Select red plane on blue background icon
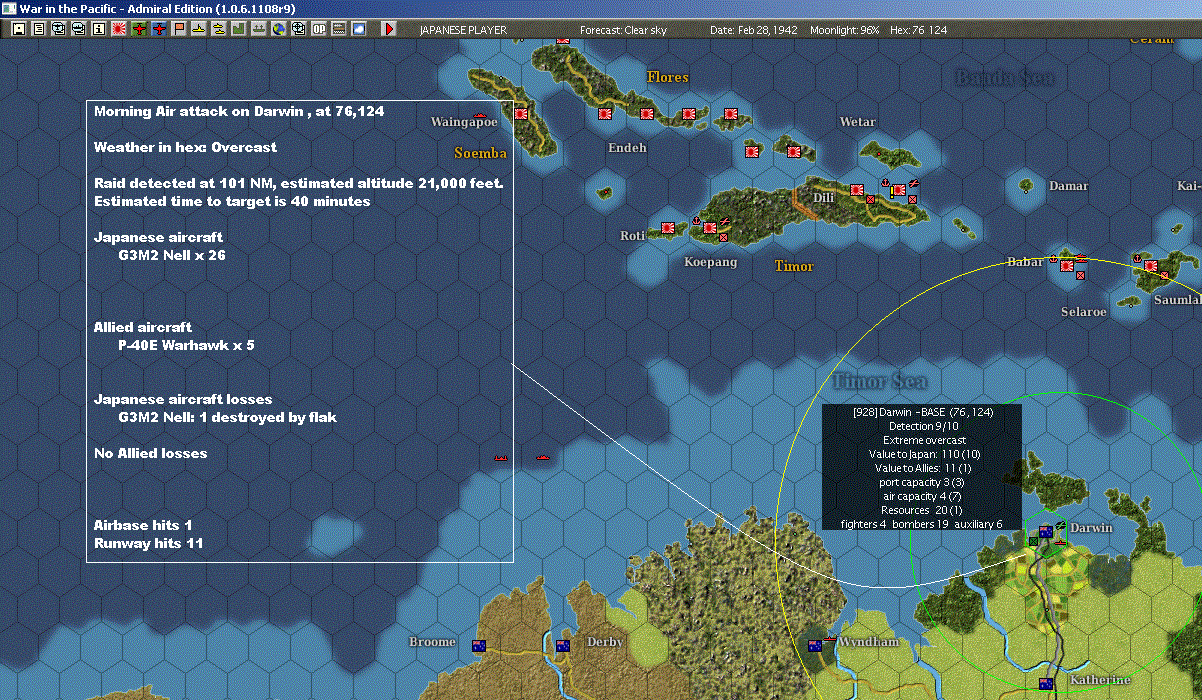1202x700 pixels. pyautogui.click(x=159, y=29)
